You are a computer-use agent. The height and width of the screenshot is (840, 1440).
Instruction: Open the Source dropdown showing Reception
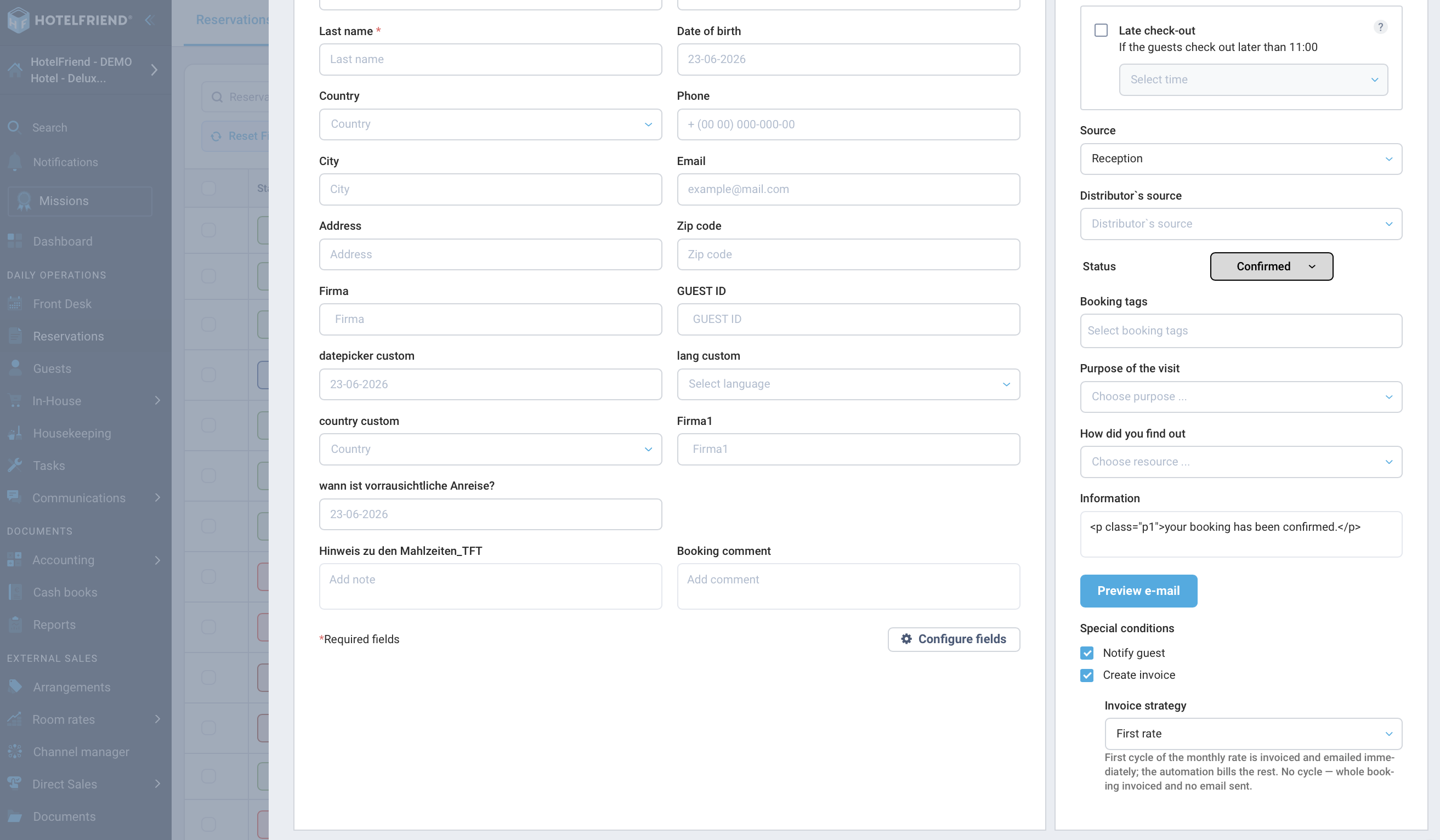click(x=1240, y=159)
